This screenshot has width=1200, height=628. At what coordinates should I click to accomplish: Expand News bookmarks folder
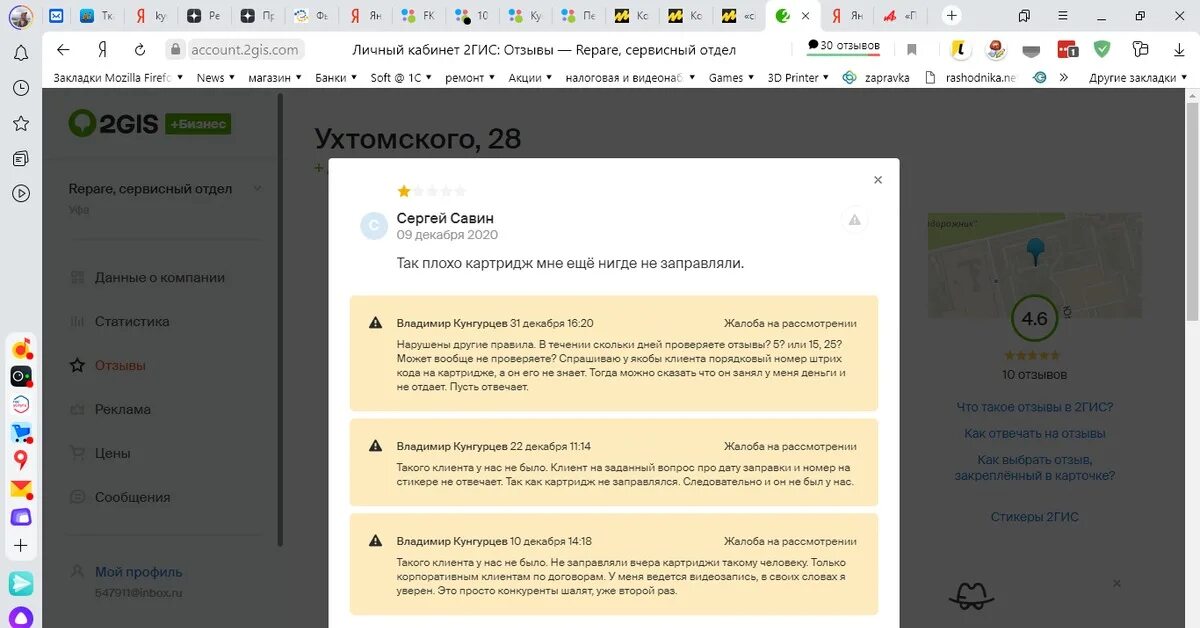(x=216, y=77)
